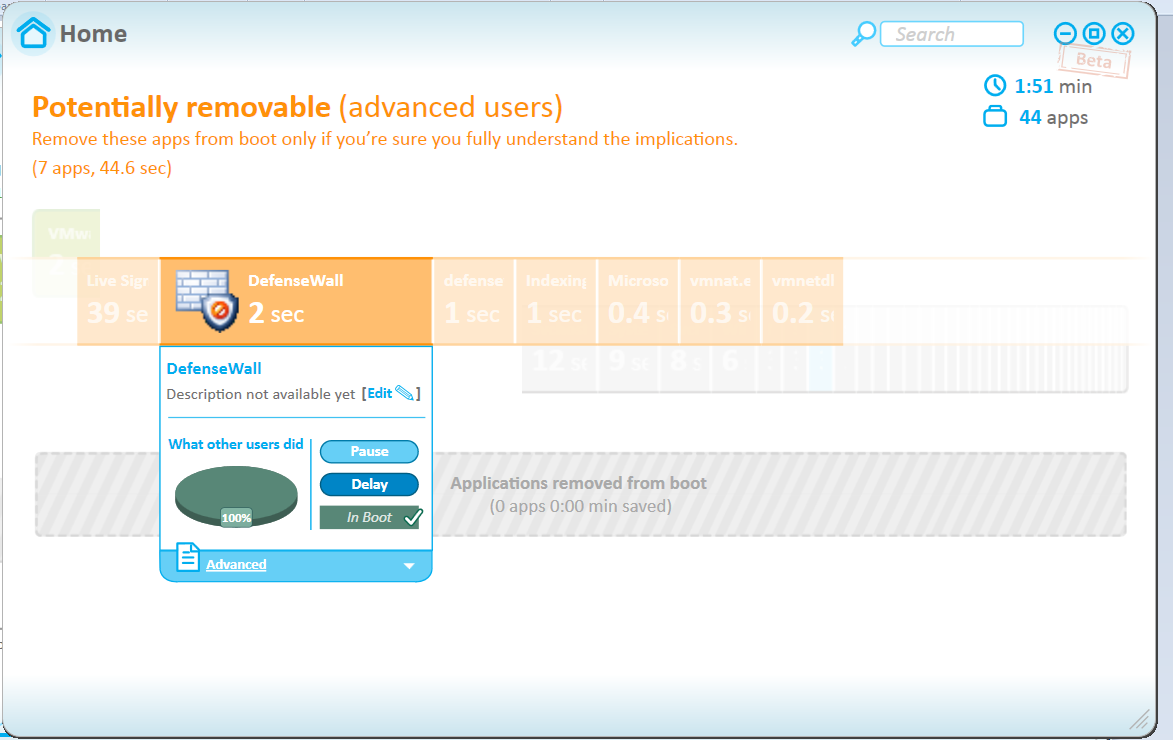Select the defense 1 sec tile
Image resolution: width=1173 pixels, height=740 pixels.
474,301
